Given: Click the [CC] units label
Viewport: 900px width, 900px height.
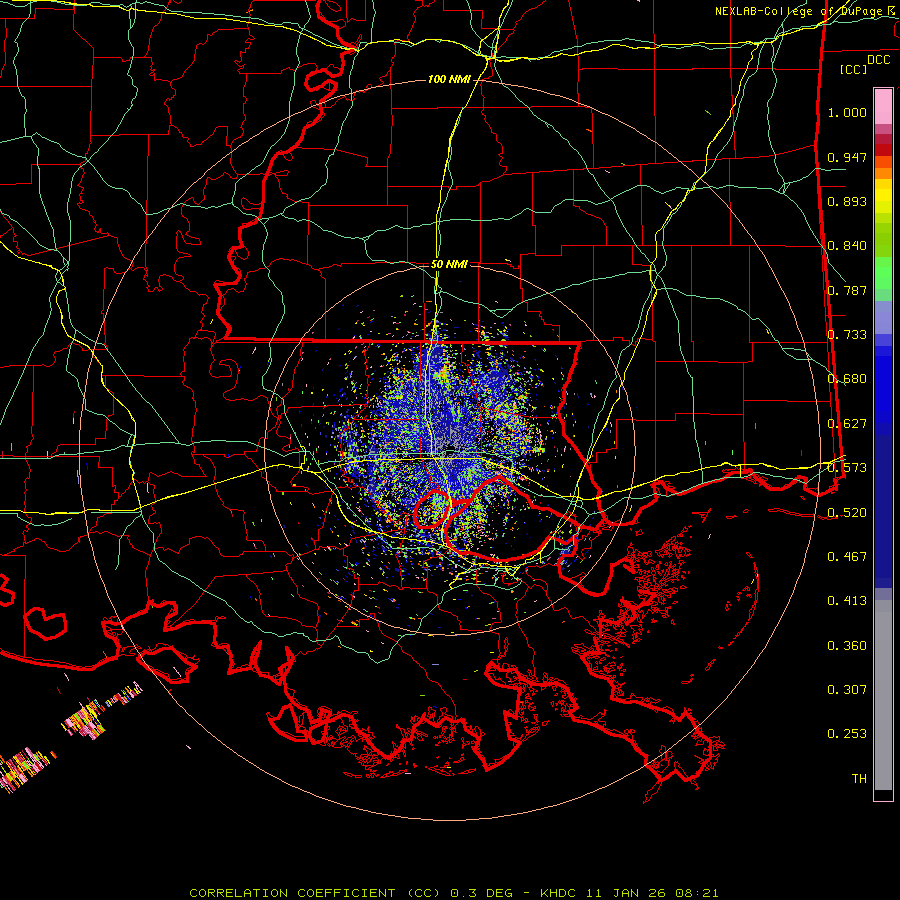Looking at the screenshot, I should 854,69.
